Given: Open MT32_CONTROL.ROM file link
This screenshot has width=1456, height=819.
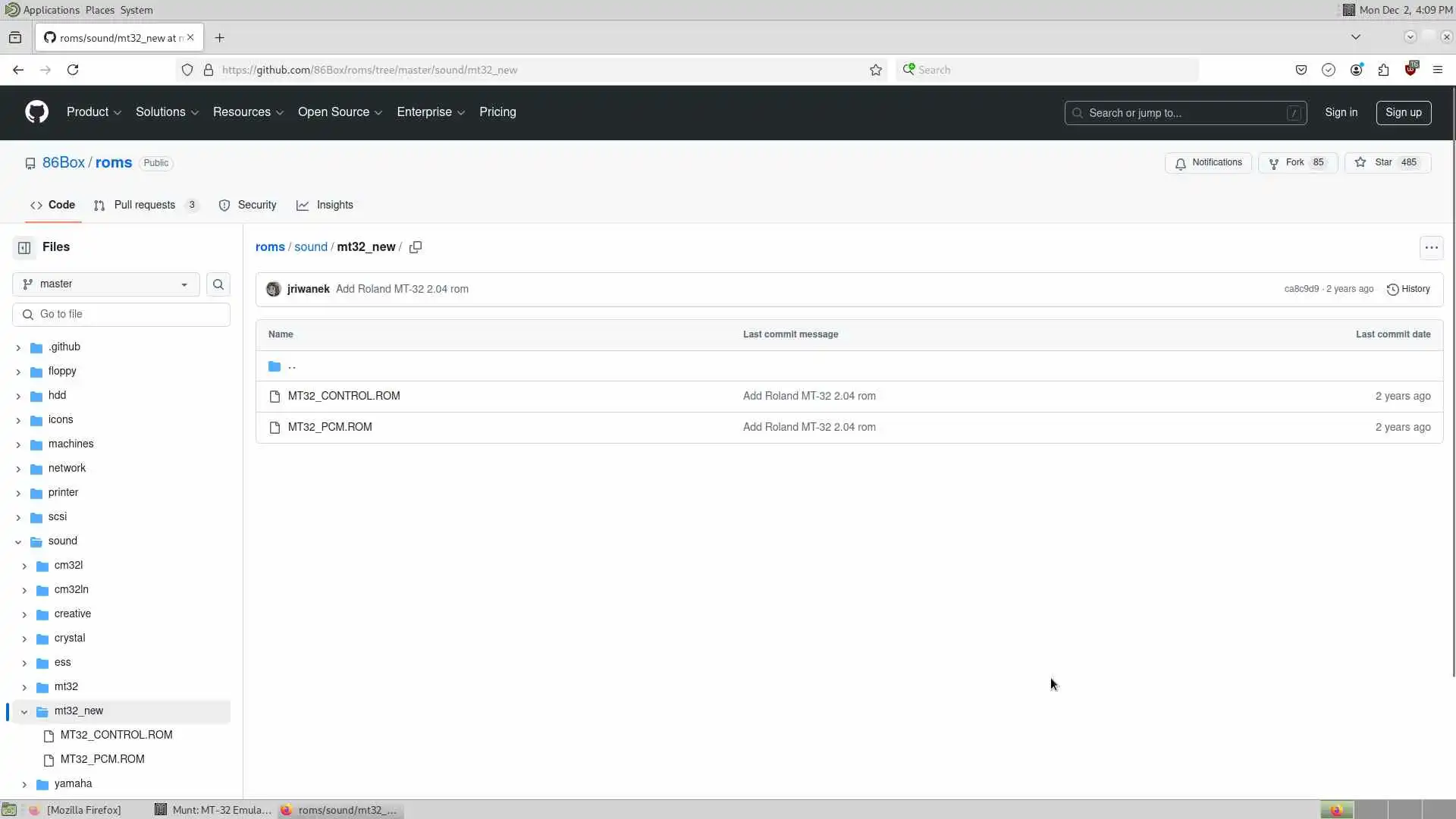Looking at the screenshot, I should [344, 396].
